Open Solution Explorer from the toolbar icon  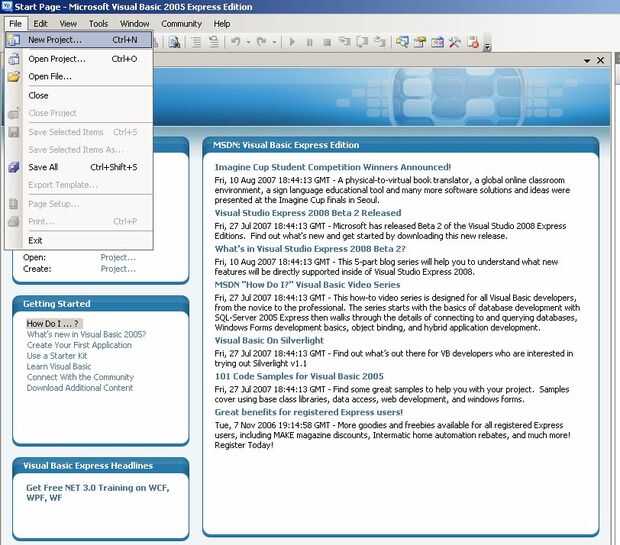(x=403, y=42)
